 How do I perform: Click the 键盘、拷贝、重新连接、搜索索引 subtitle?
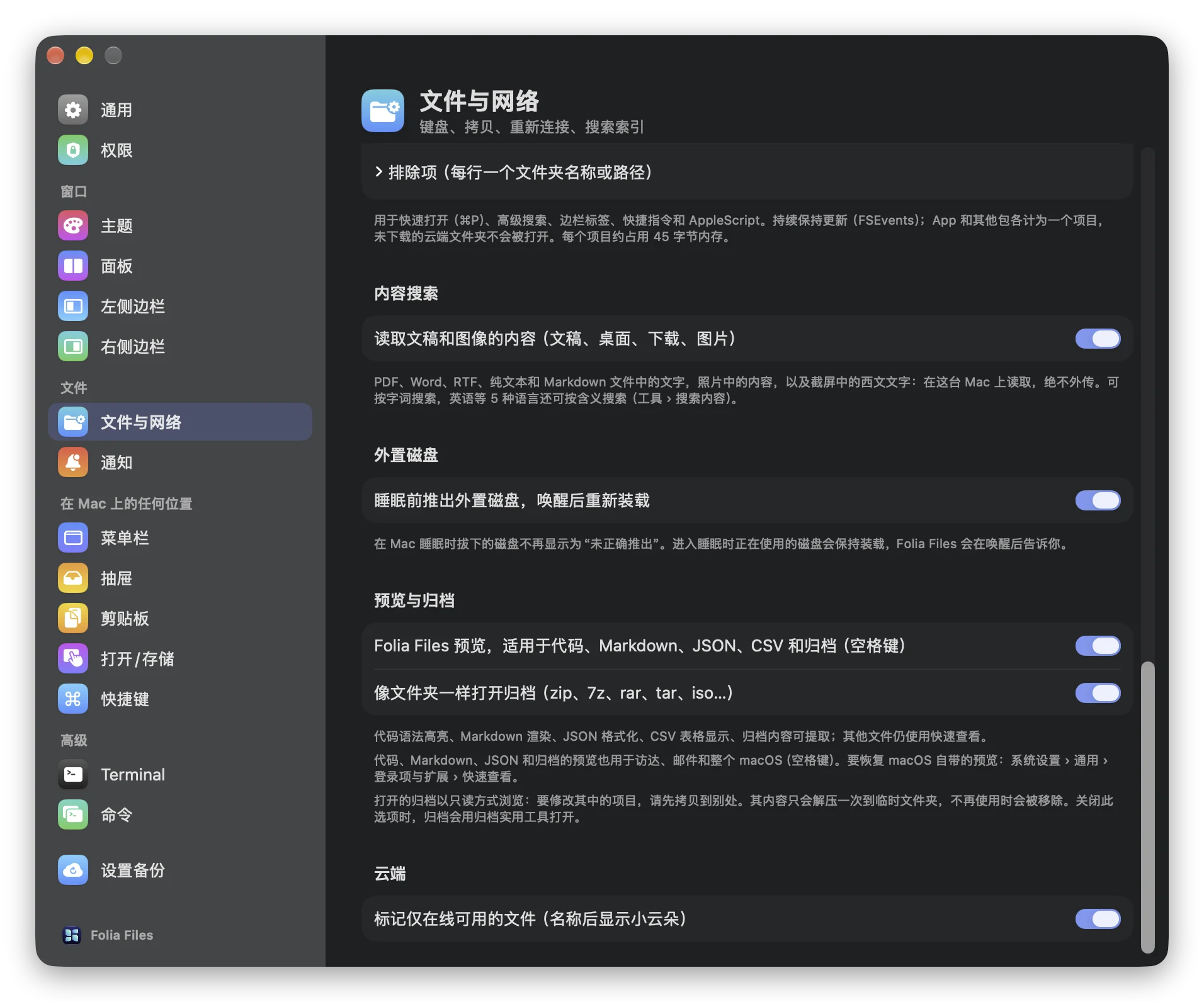point(532,127)
